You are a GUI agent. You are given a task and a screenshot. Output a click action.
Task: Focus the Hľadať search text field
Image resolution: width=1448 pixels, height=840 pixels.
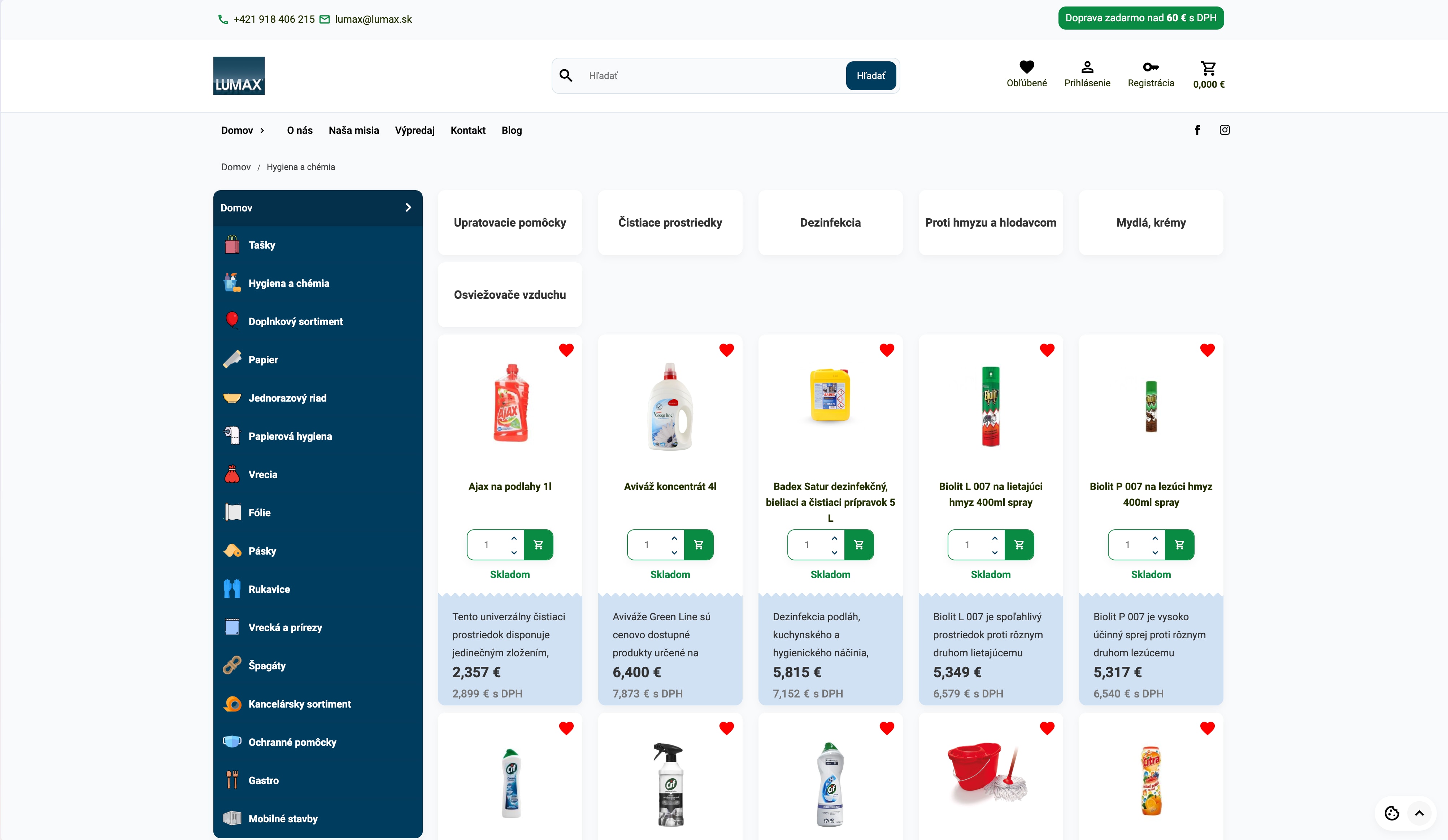[x=713, y=76]
